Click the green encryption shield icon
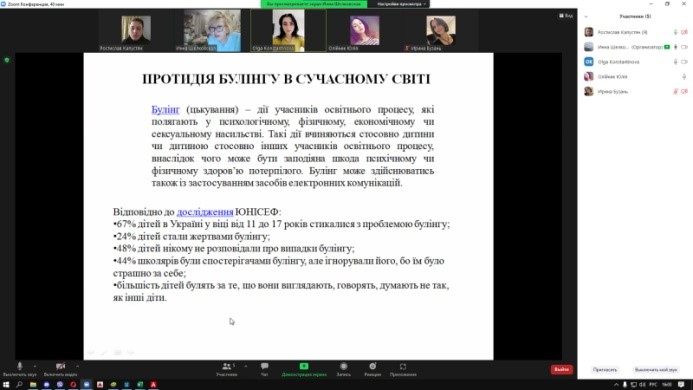 click(7, 60)
